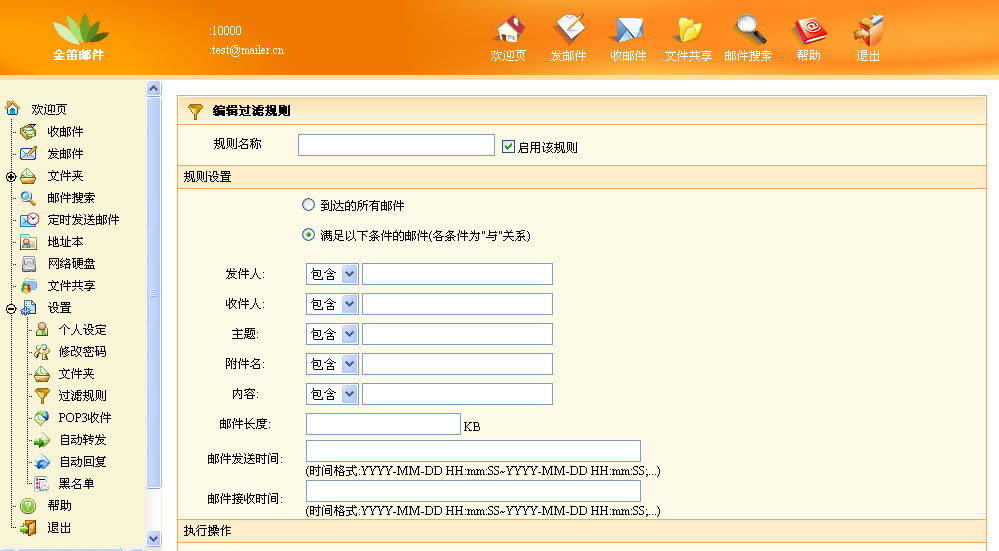The width and height of the screenshot is (999, 551).
Task: Go to 欢迎页 home icon in header
Action: [509, 30]
